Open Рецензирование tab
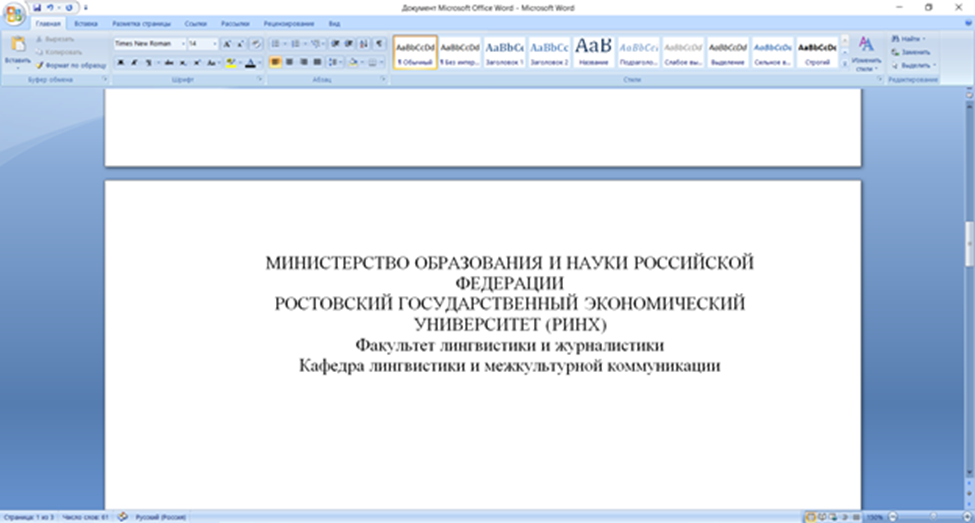 coord(289,24)
